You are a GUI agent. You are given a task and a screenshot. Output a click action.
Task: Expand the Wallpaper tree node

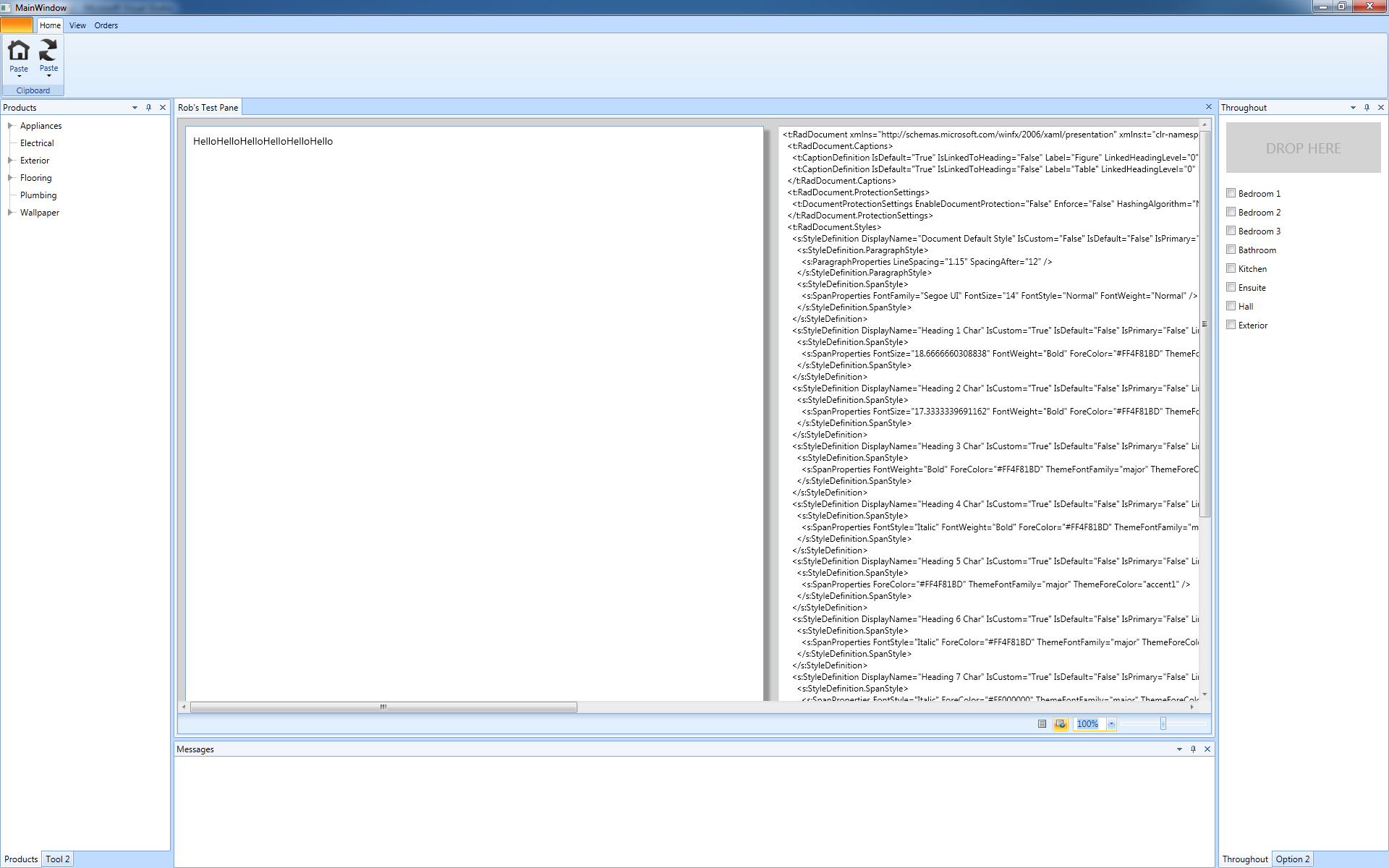tap(10, 213)
